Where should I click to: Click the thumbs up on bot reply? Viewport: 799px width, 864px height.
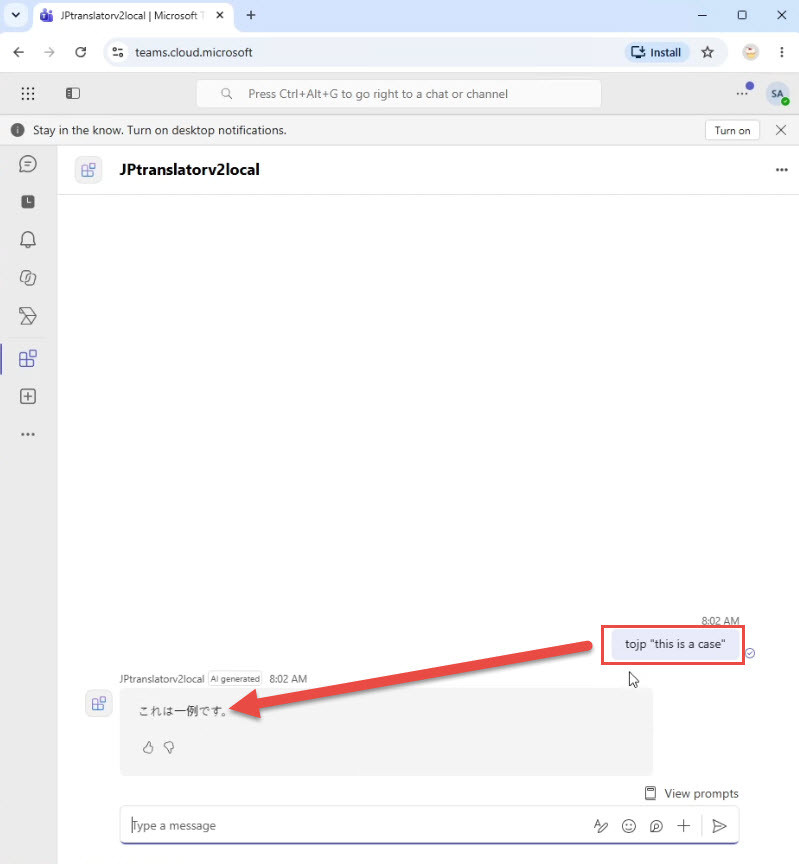(x=148, y=747)
